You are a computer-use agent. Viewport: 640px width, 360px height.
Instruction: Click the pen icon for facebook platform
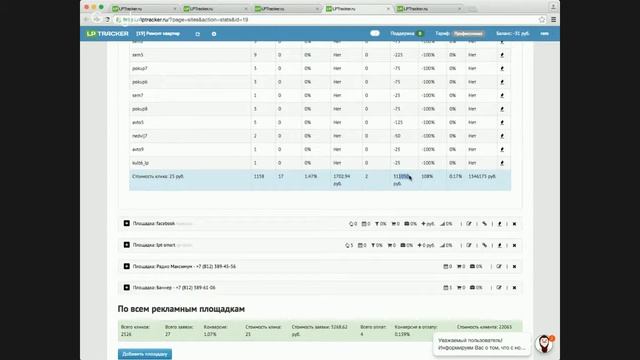click(500, 224)
